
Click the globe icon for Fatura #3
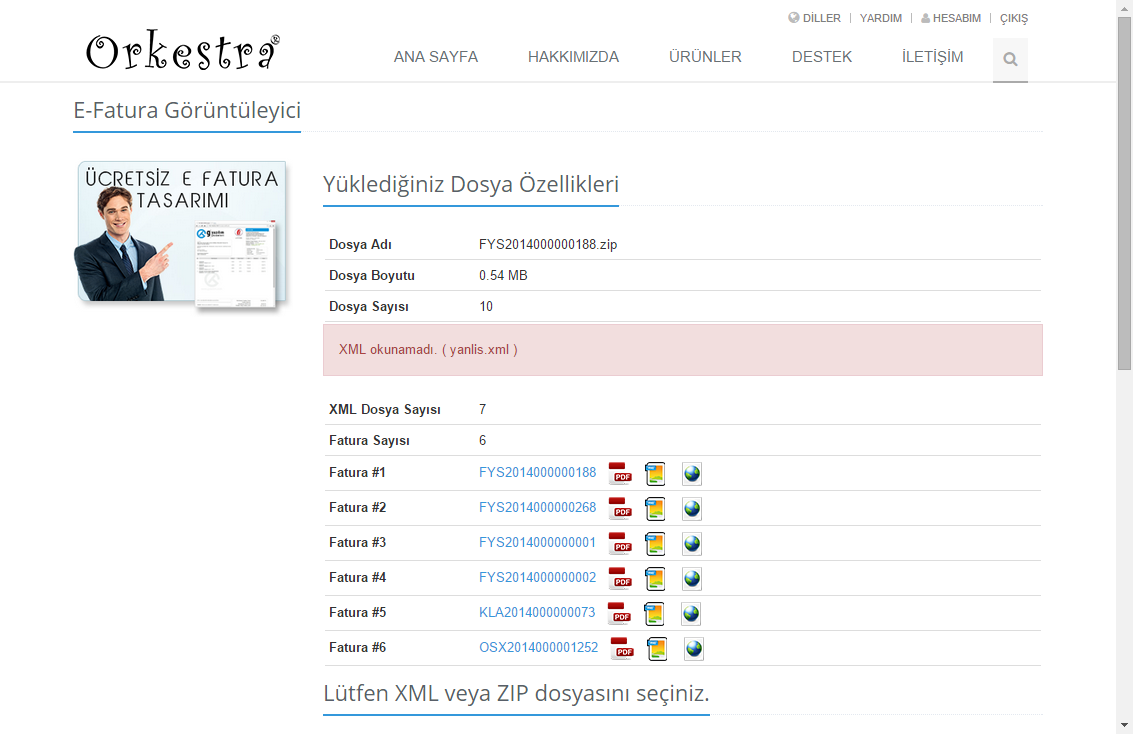(x=692, y=543)
